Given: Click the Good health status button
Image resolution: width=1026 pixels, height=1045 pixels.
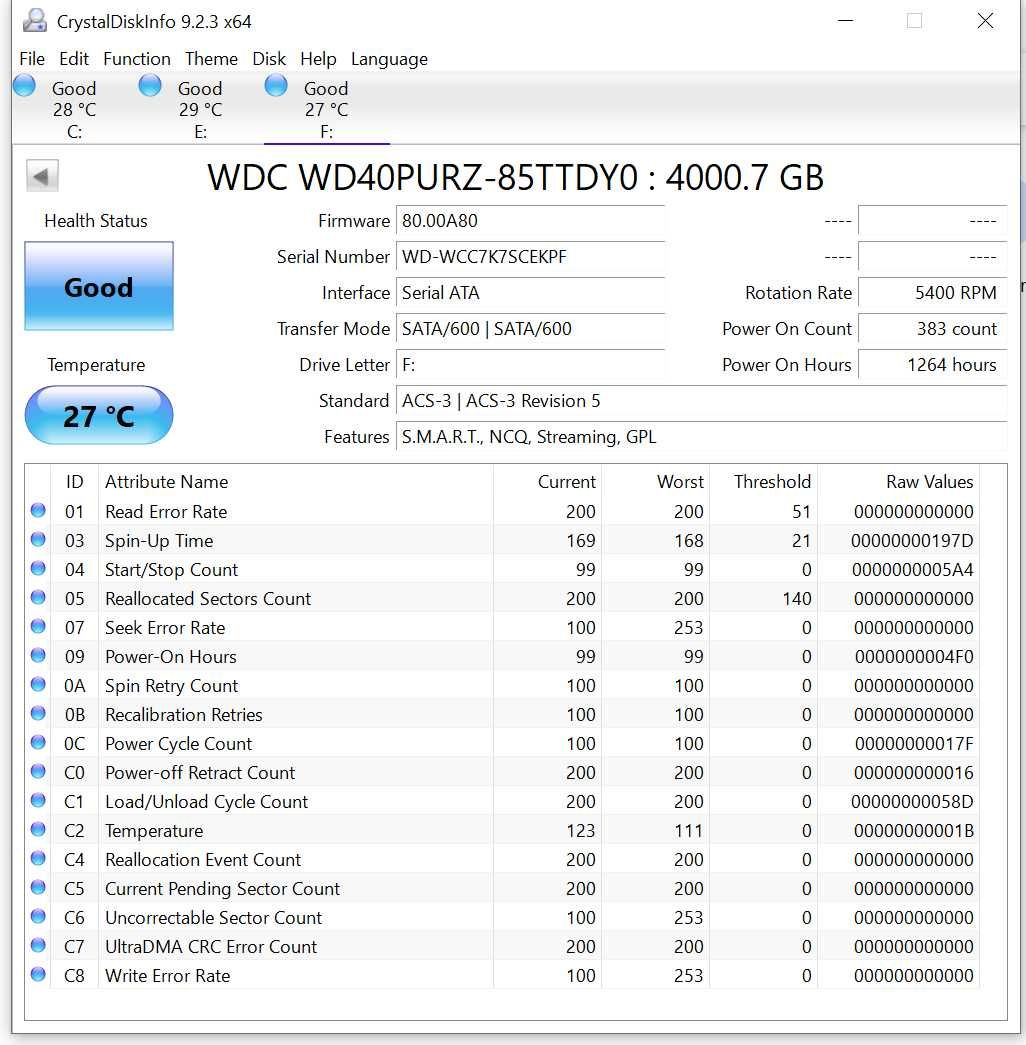Looking at the screenshot, I should point(99,286).
